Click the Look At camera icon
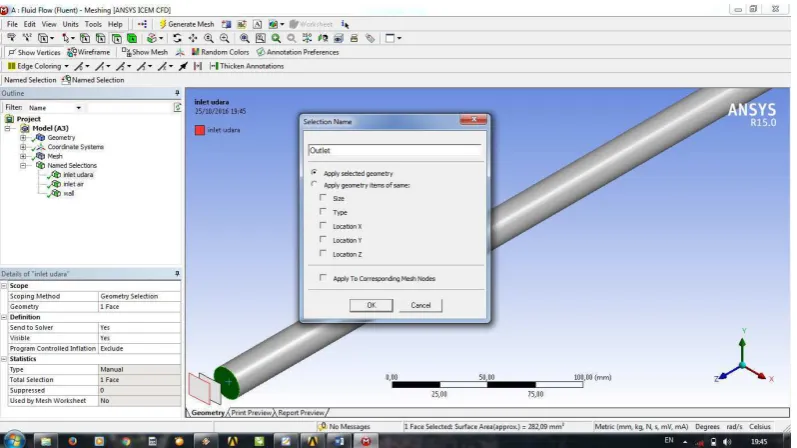The width and height of the screenshot is (797, 448). (x=323, y=38)
